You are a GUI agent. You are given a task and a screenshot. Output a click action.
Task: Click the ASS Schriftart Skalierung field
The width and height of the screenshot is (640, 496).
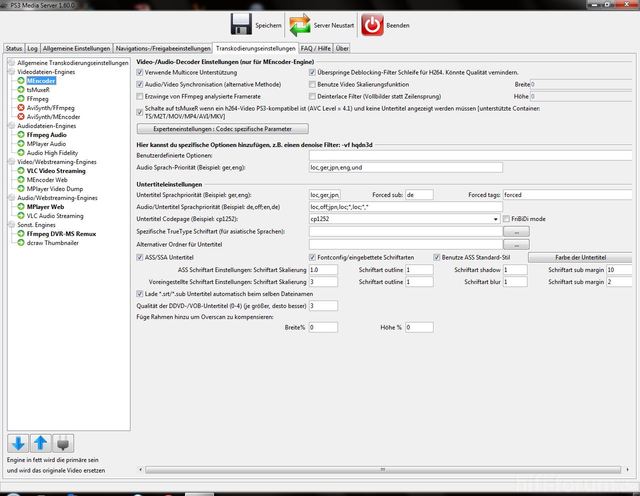point(323,269)
